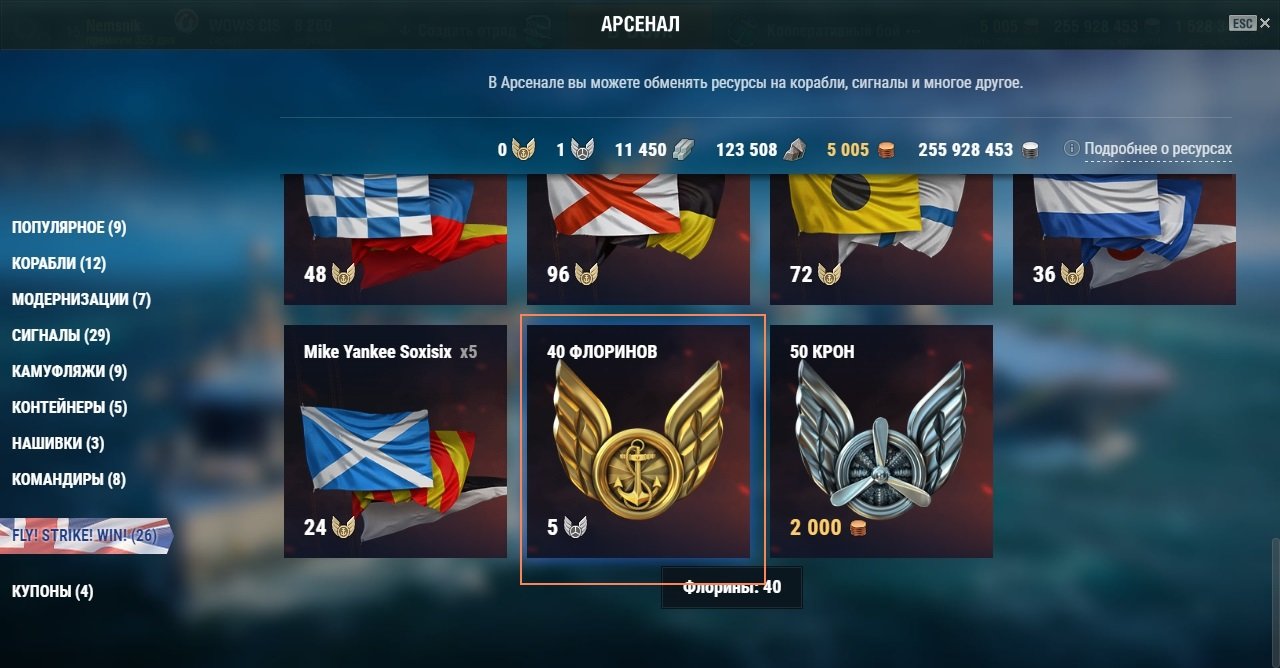The height and width of the screenshot is (668, 1280).
Task: Switch to Сигналы (29) category
Action: 61,336
